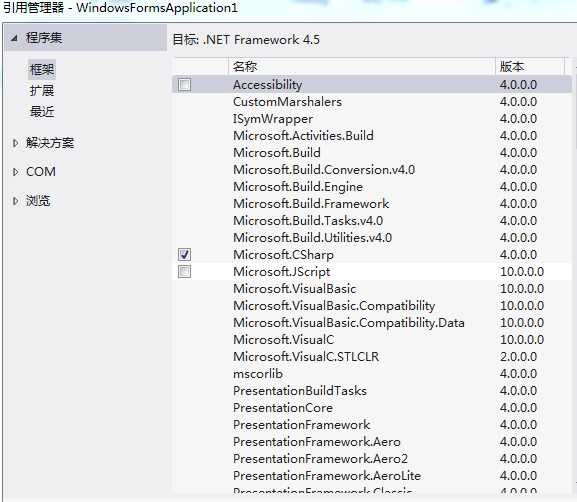Uncheck the Microsoft.CSharp checkbox
Screen dimensions: 577x502
point(184,255)
